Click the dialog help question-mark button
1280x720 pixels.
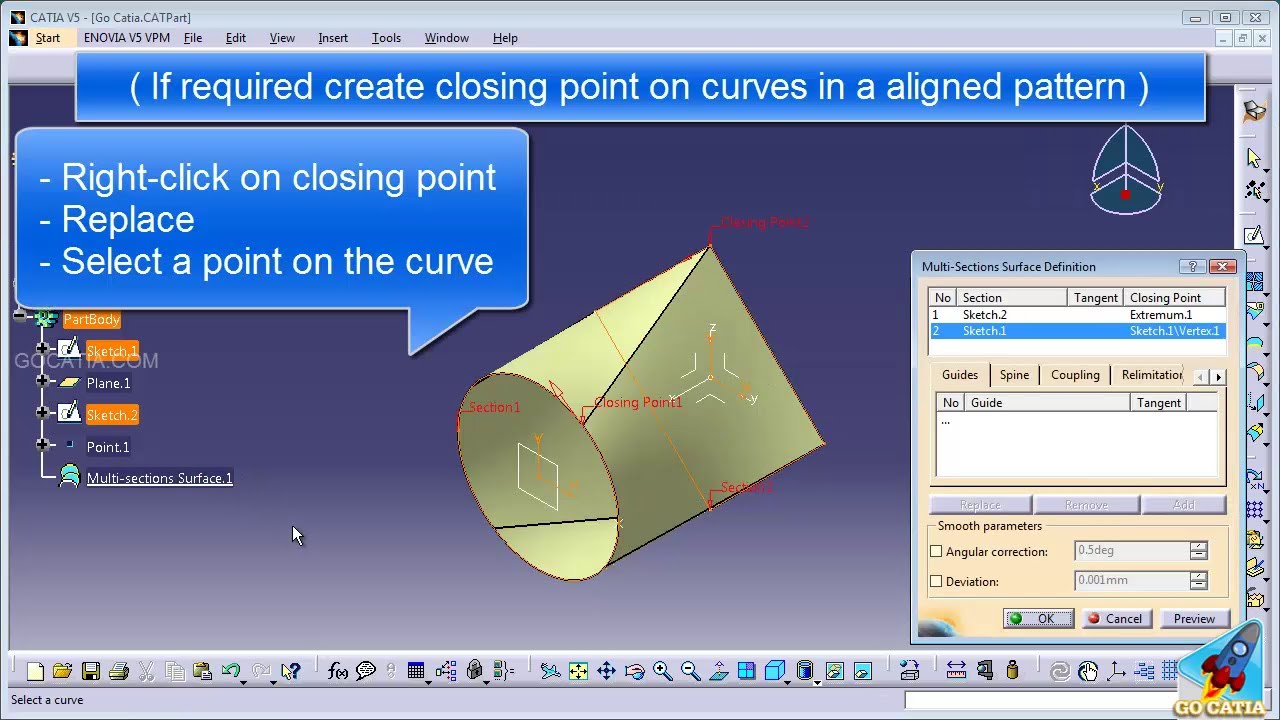tap(1191, 267)
